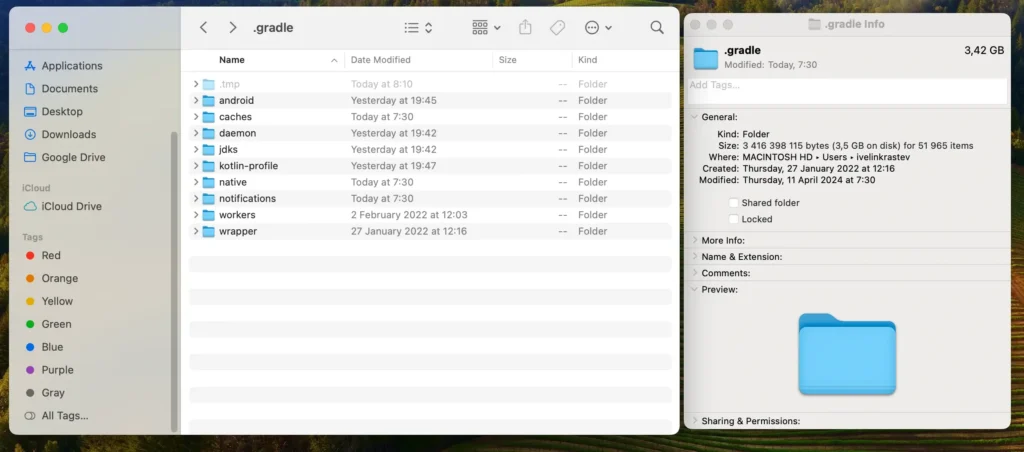Expand Sharing & Permissions section

point(695,421)
